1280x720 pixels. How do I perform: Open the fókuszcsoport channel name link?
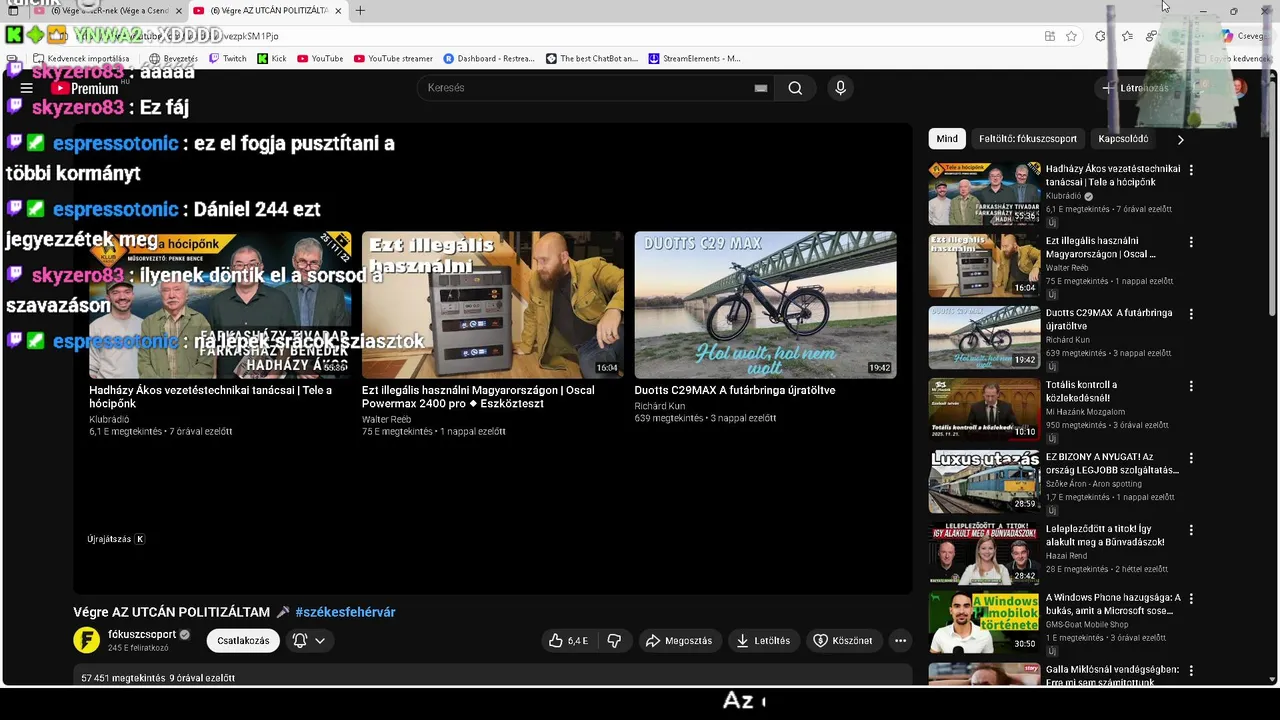pyautogui.click(x=142, y=634)
